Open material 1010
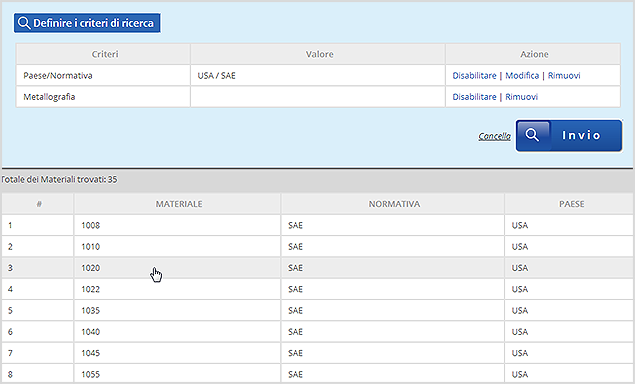635x384 pixels. [x=90, y=247]
